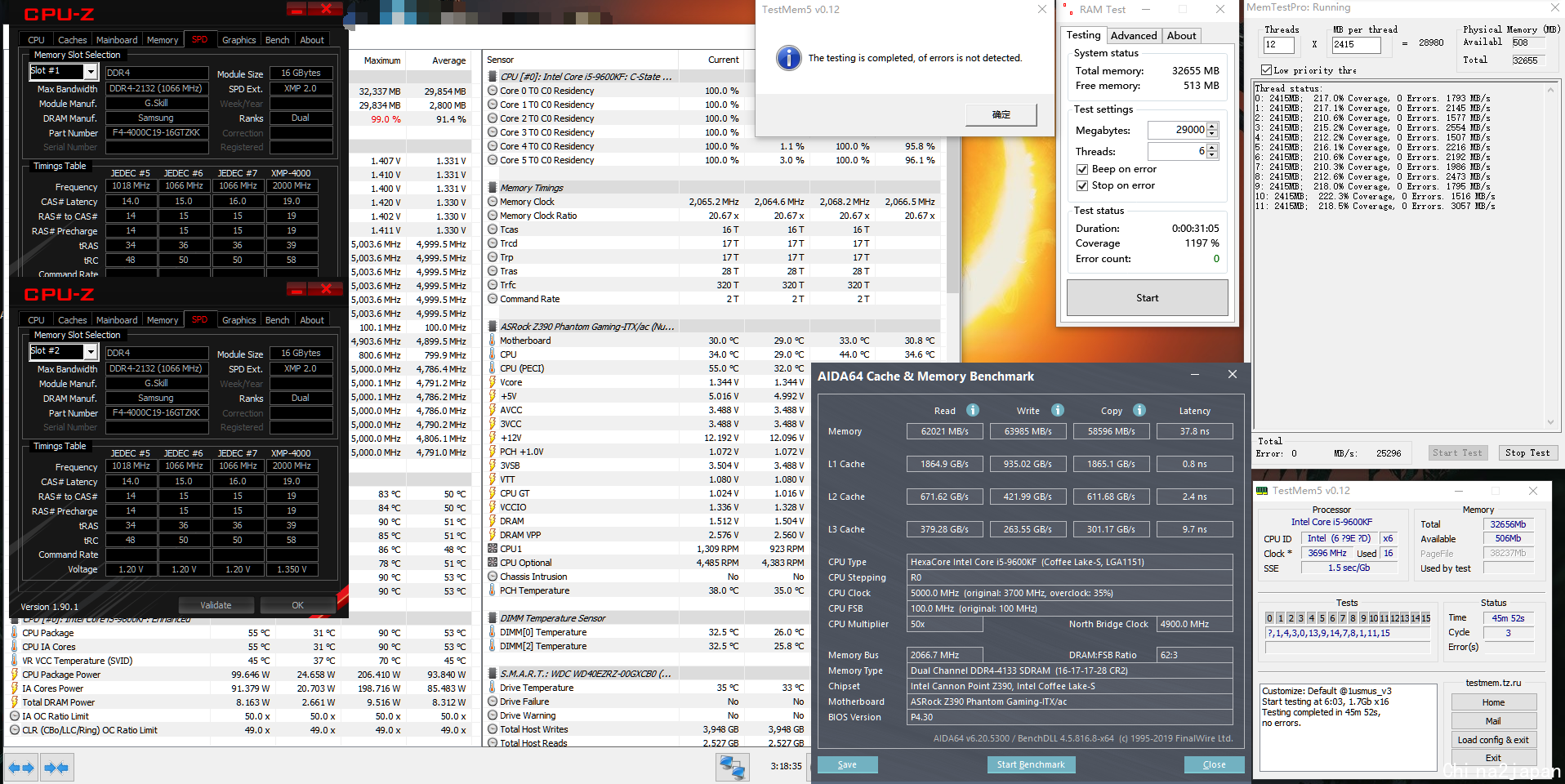Click Start Benchmark in AIDA64
The width and height of the screenshot is (1565, 784).
point(1031,764)
